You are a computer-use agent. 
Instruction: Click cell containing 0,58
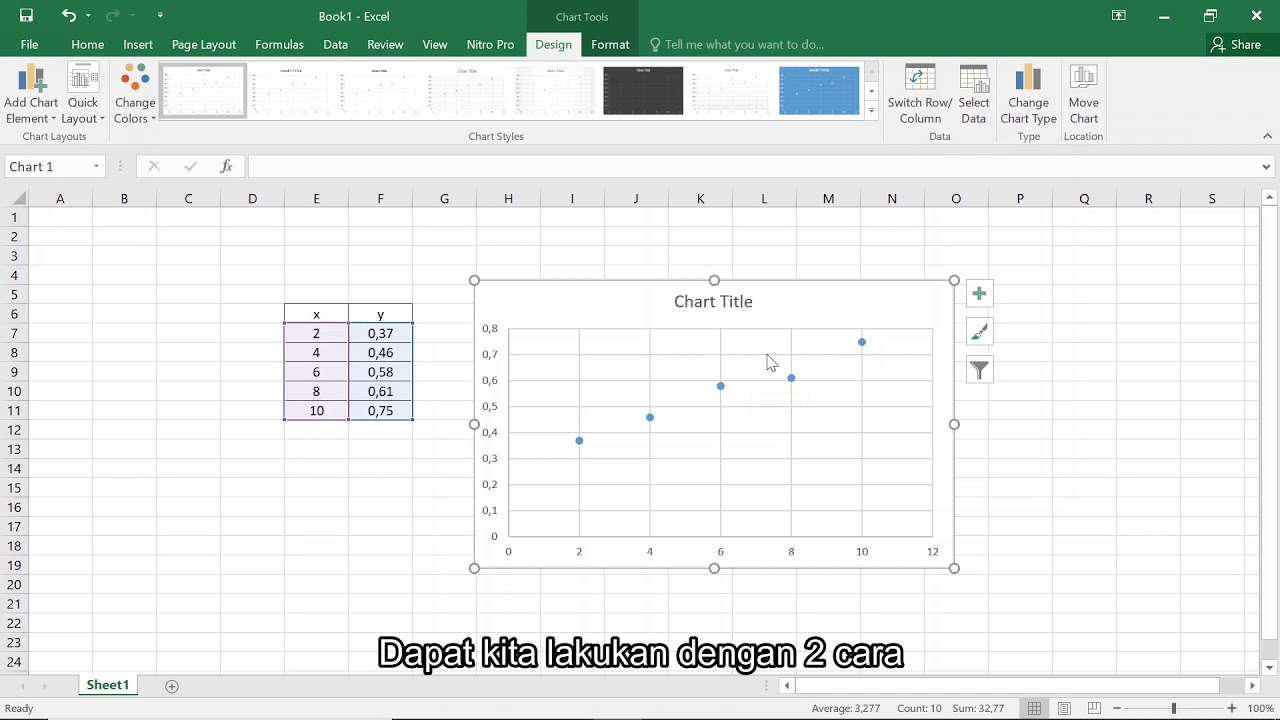pos(380,372)
